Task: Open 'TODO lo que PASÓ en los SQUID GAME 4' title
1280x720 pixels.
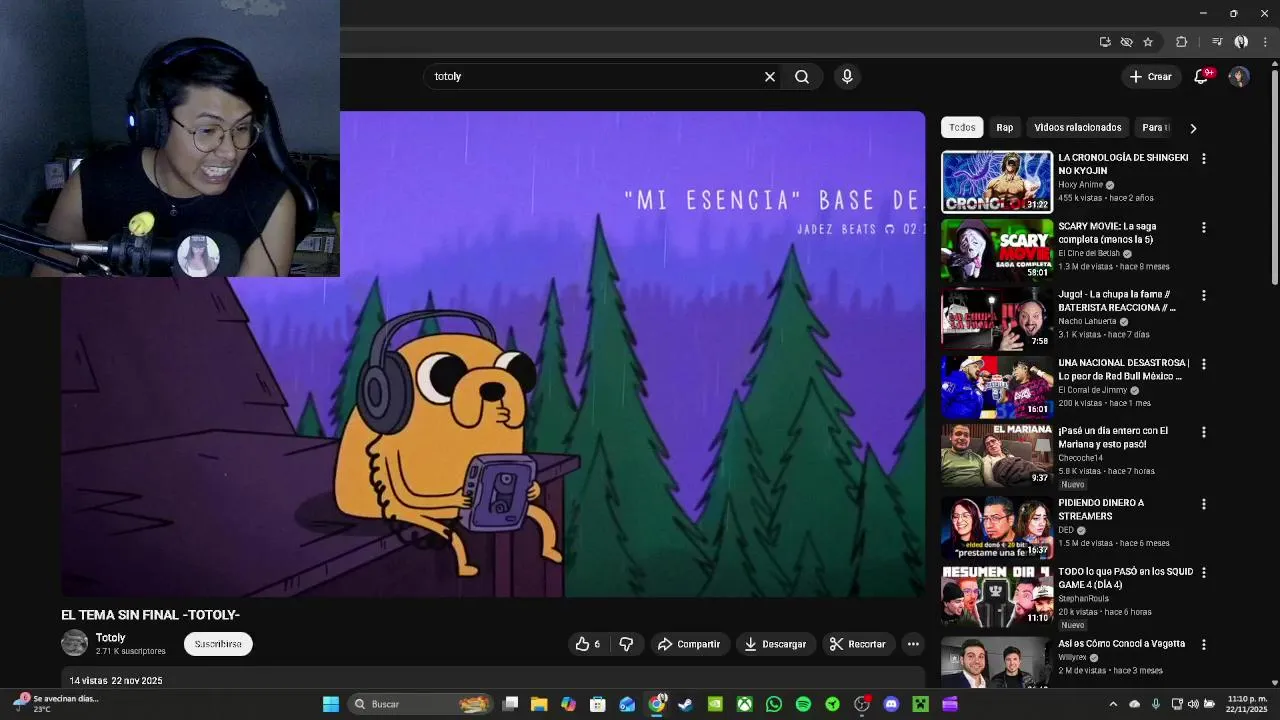Action: point(1125,578)
